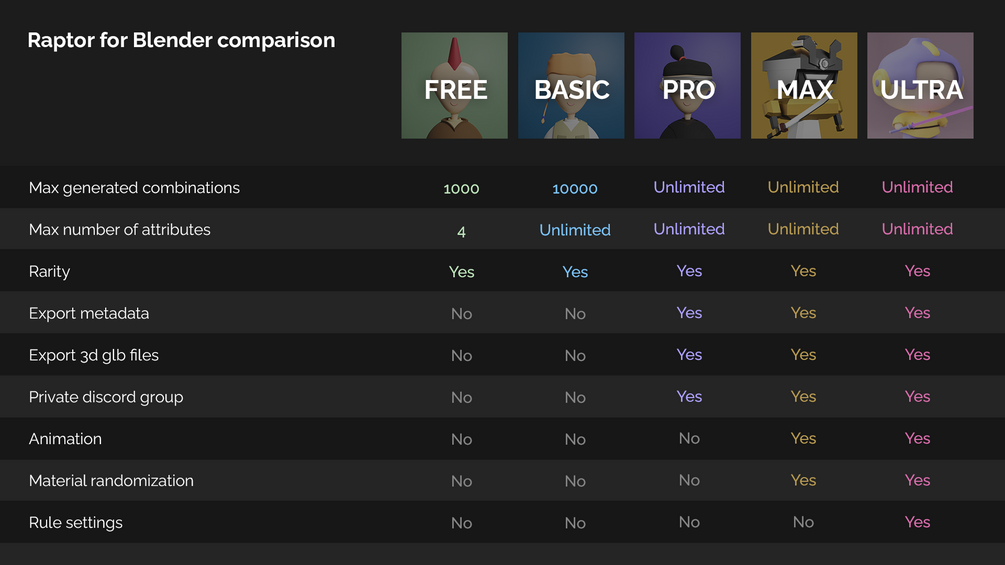Click PRO 'Yes' for Export metadata
Viewport: 1005px width, 565px height.
pyautogui.click(x=689, y=313)
